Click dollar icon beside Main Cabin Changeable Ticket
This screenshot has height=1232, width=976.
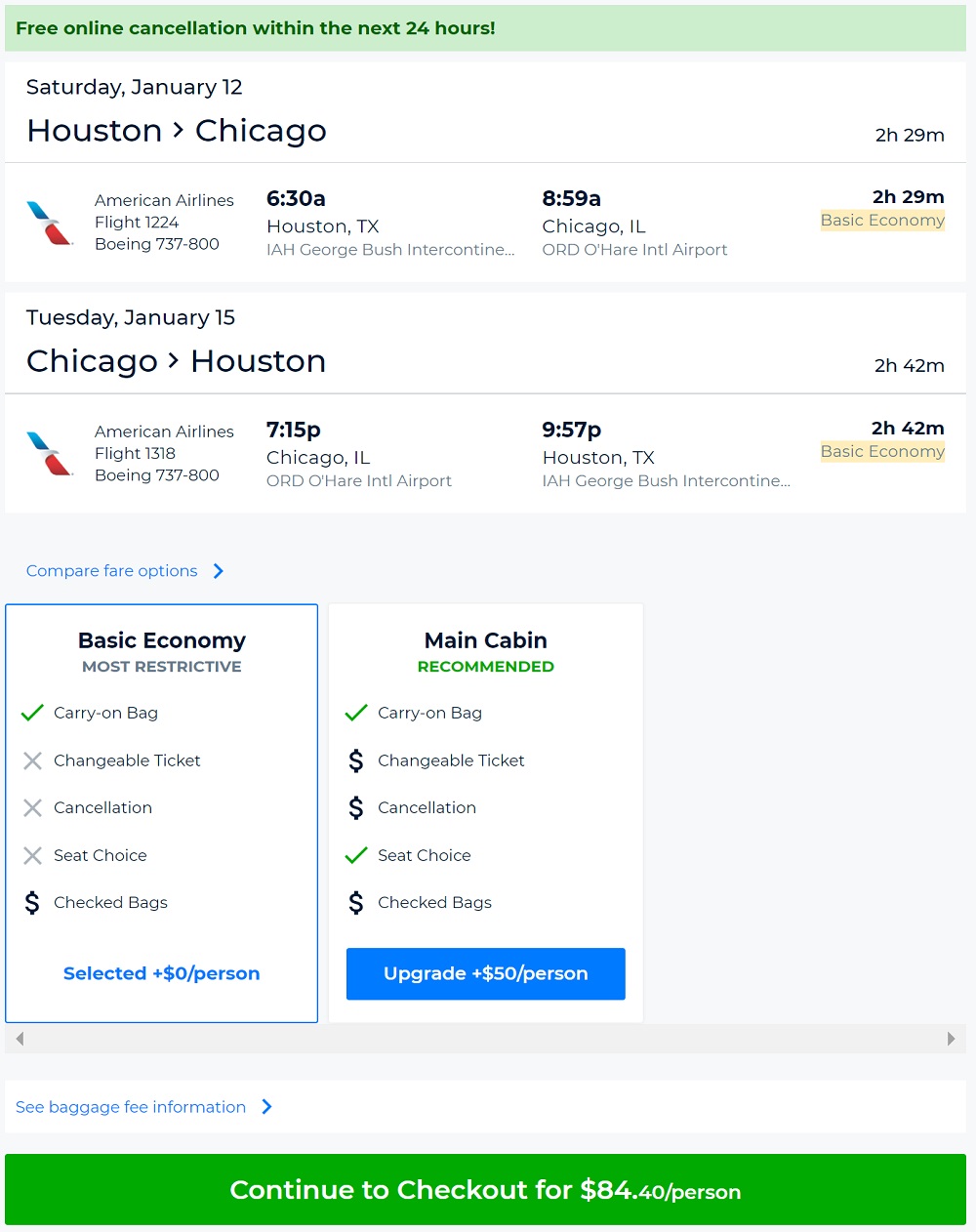(x=356, y=760)
